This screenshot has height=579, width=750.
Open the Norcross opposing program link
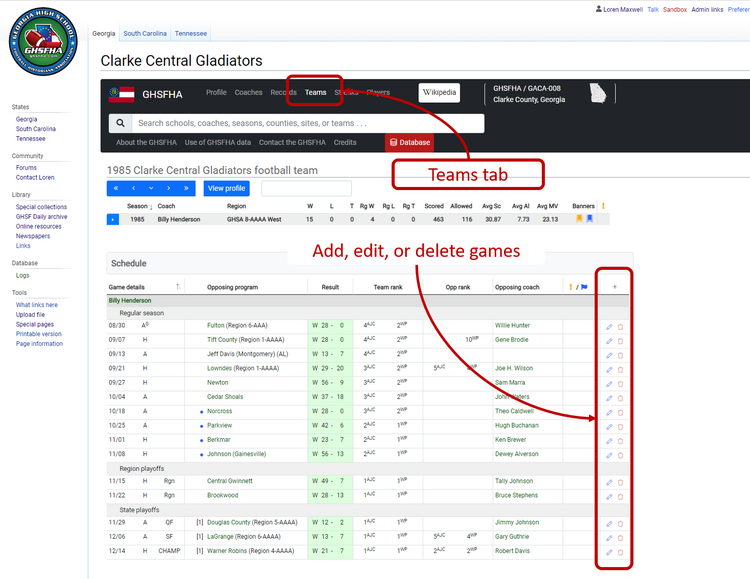220,411
